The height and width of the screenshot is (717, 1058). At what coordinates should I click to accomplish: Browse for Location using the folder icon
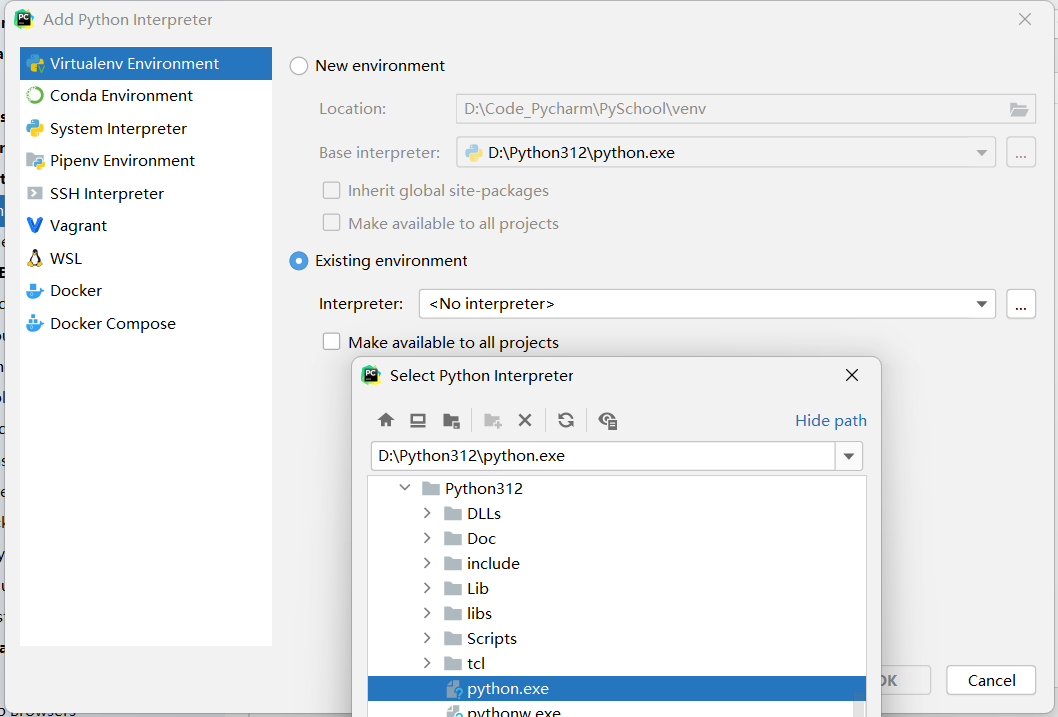(1018, 109)
